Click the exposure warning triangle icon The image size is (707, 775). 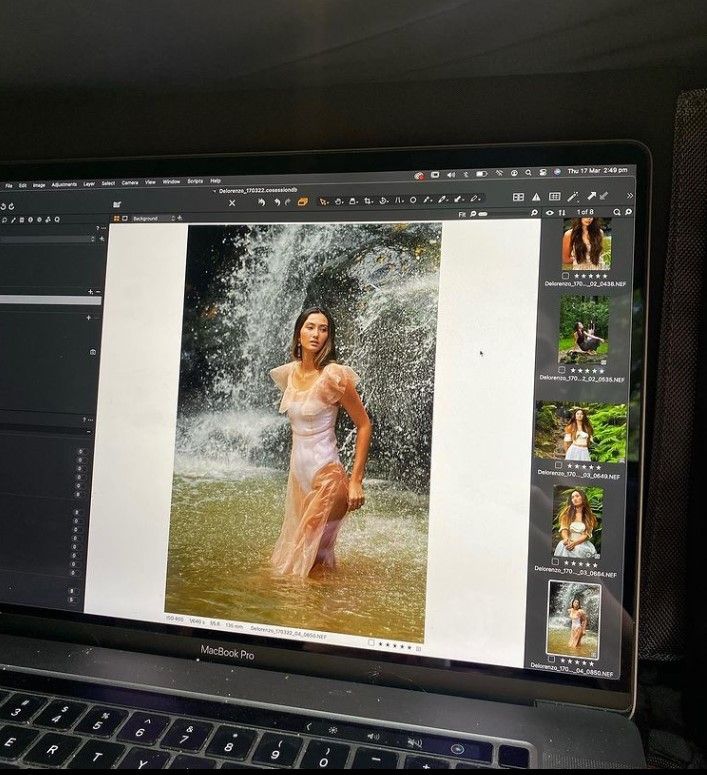[536, 197]
